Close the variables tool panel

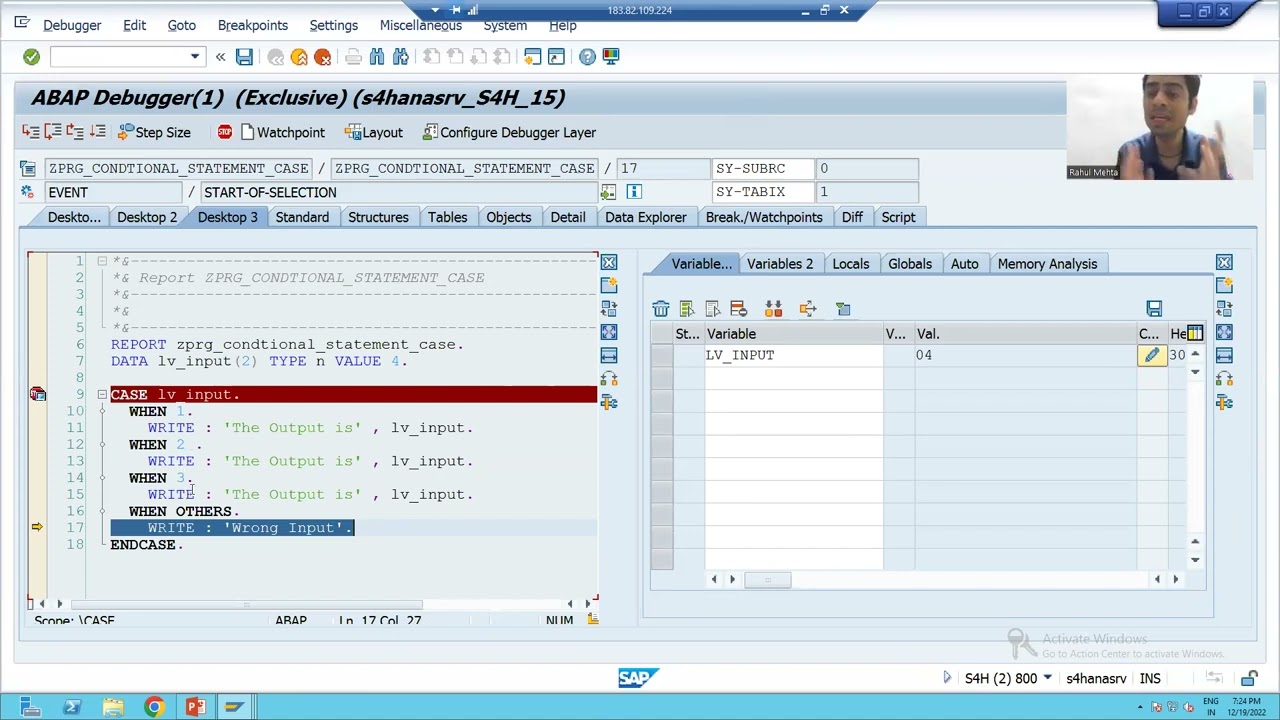pyautogui.click(x=1224, y=263)
